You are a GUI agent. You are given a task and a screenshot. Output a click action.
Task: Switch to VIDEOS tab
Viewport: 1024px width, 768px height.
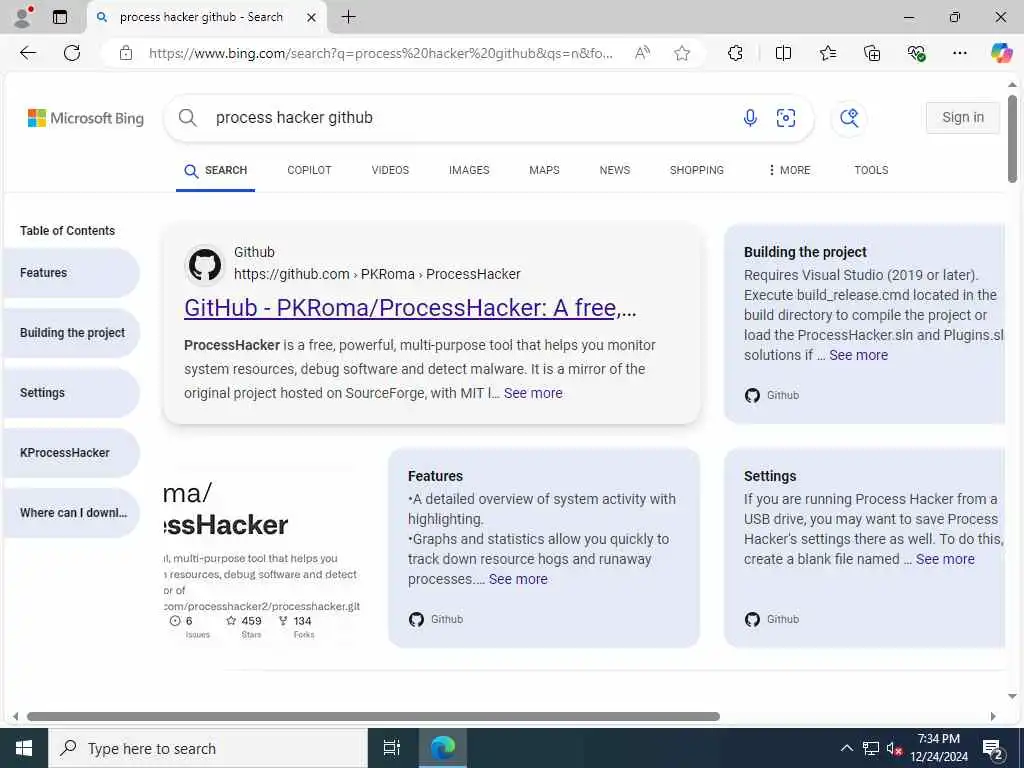pos(390,170)
